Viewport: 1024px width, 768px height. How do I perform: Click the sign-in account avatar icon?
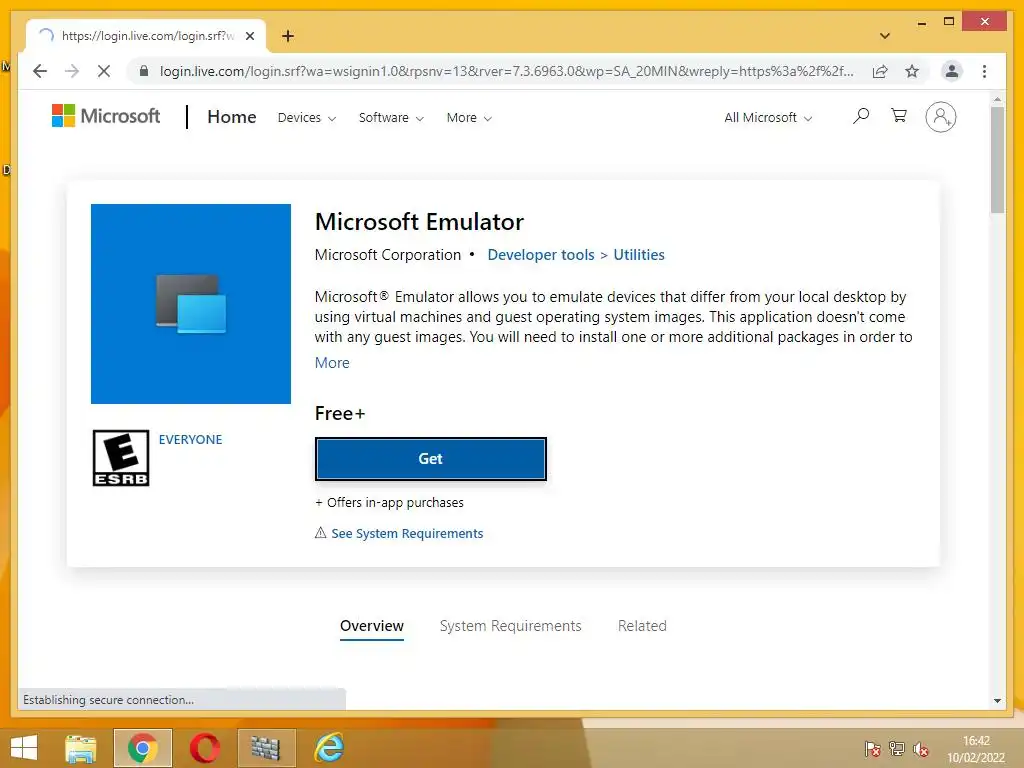940,117
